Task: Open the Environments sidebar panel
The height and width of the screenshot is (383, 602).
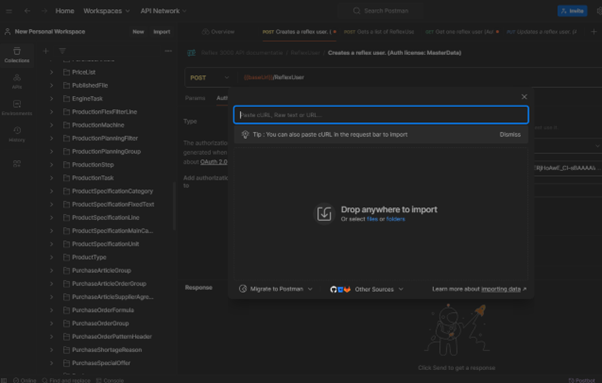Action: [x=17, y=108]
